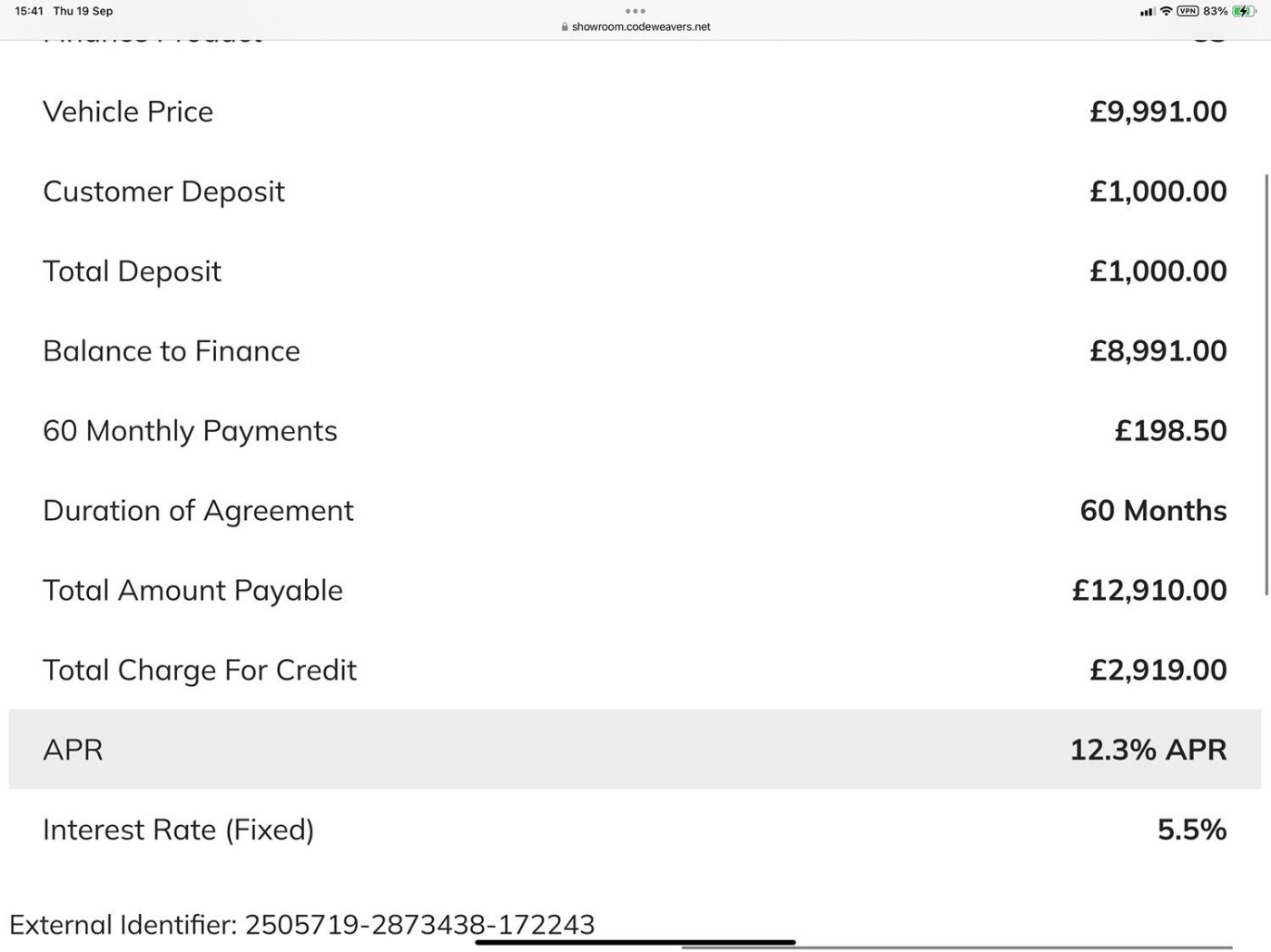Tap the 15:41 clock in status bar
Screen dimensions: 1271x952
click(29, 11)
